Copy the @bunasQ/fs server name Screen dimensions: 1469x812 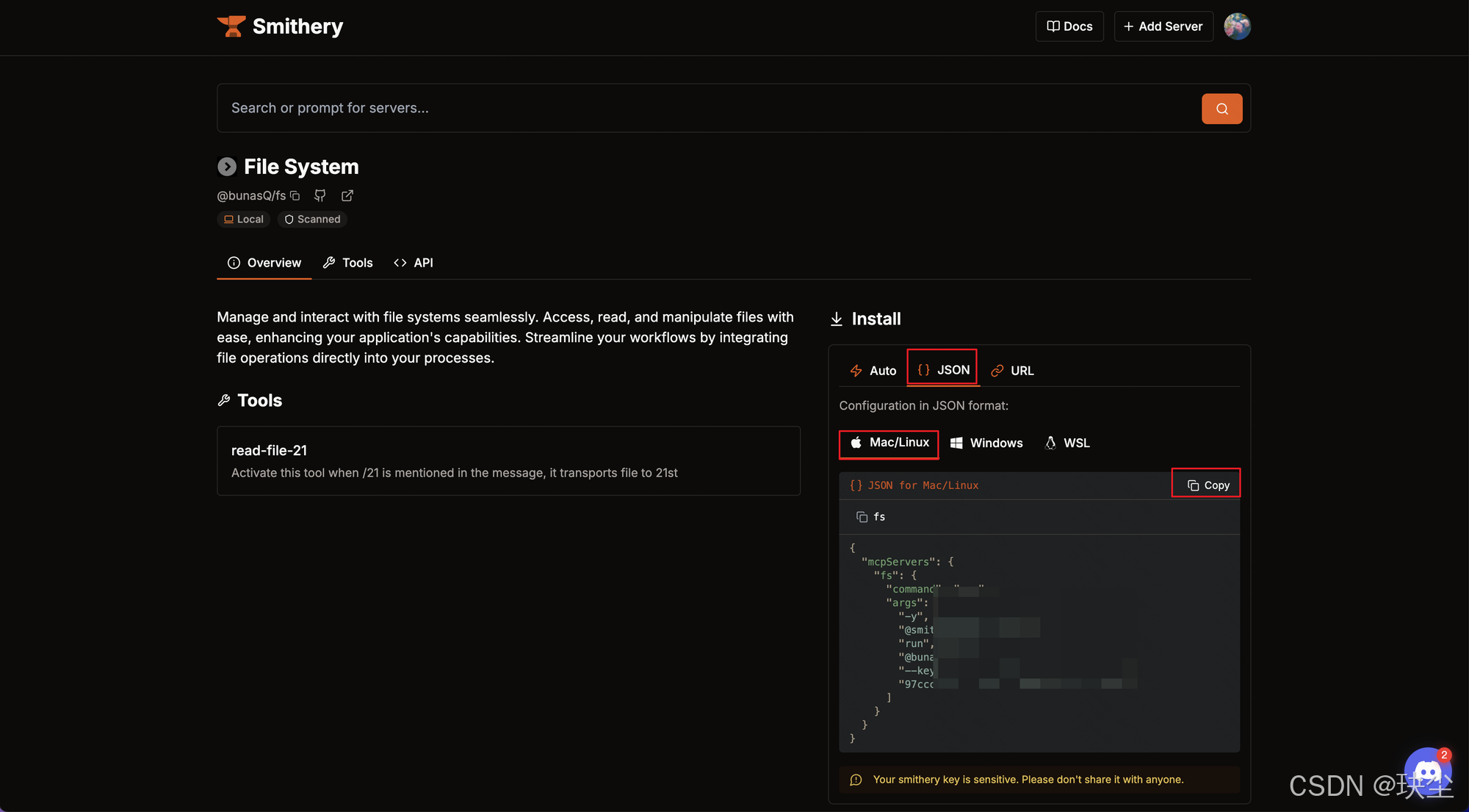295,195
